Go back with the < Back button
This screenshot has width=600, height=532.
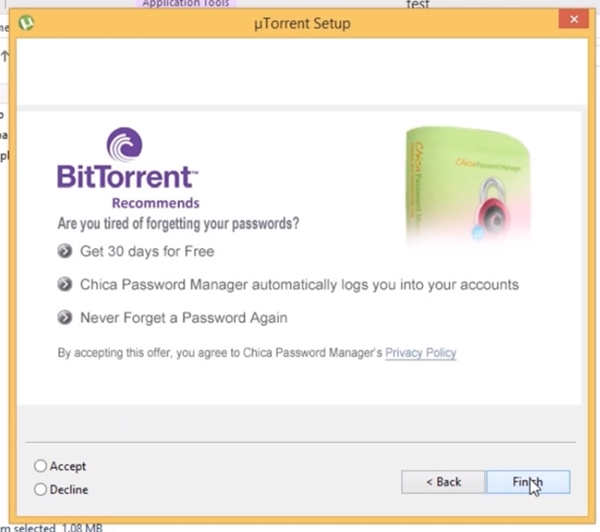(x=443, y=482)
